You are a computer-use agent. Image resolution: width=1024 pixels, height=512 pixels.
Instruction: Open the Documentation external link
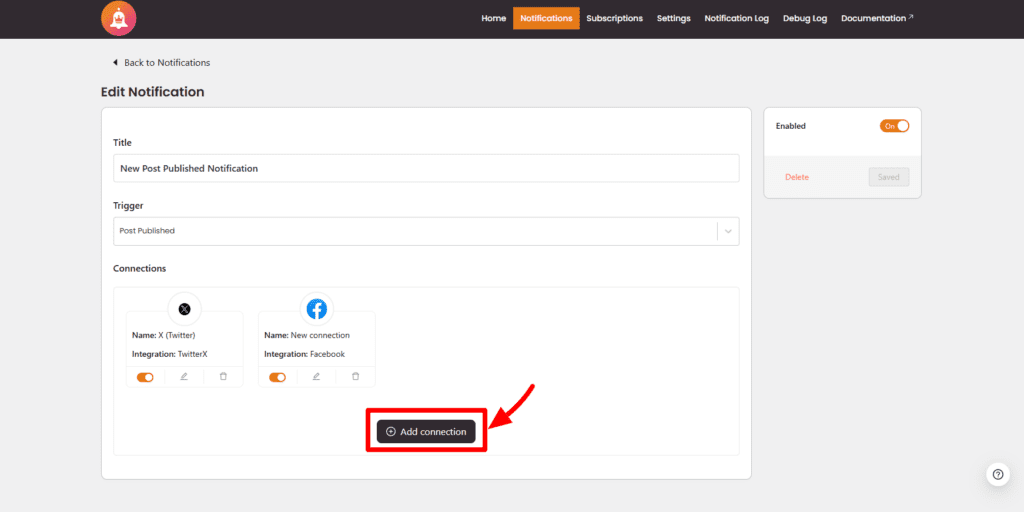click(x=877, y=18)
